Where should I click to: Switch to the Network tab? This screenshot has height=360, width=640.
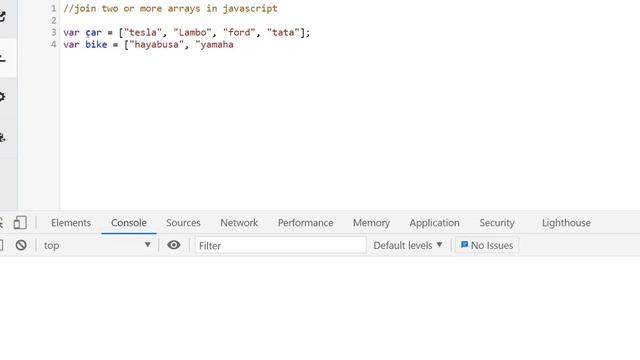239,223
